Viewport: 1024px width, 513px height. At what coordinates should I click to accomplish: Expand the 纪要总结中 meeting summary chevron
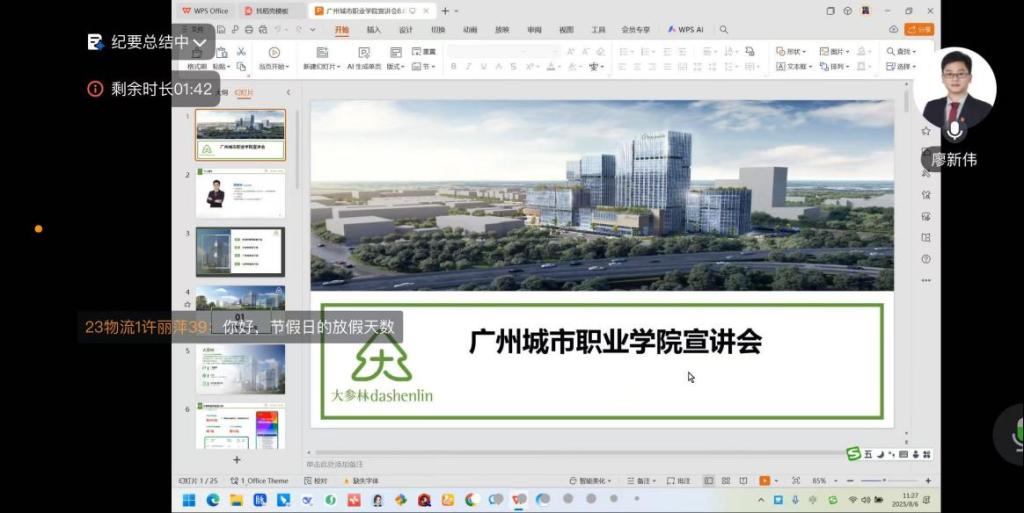tap(200, 42)
